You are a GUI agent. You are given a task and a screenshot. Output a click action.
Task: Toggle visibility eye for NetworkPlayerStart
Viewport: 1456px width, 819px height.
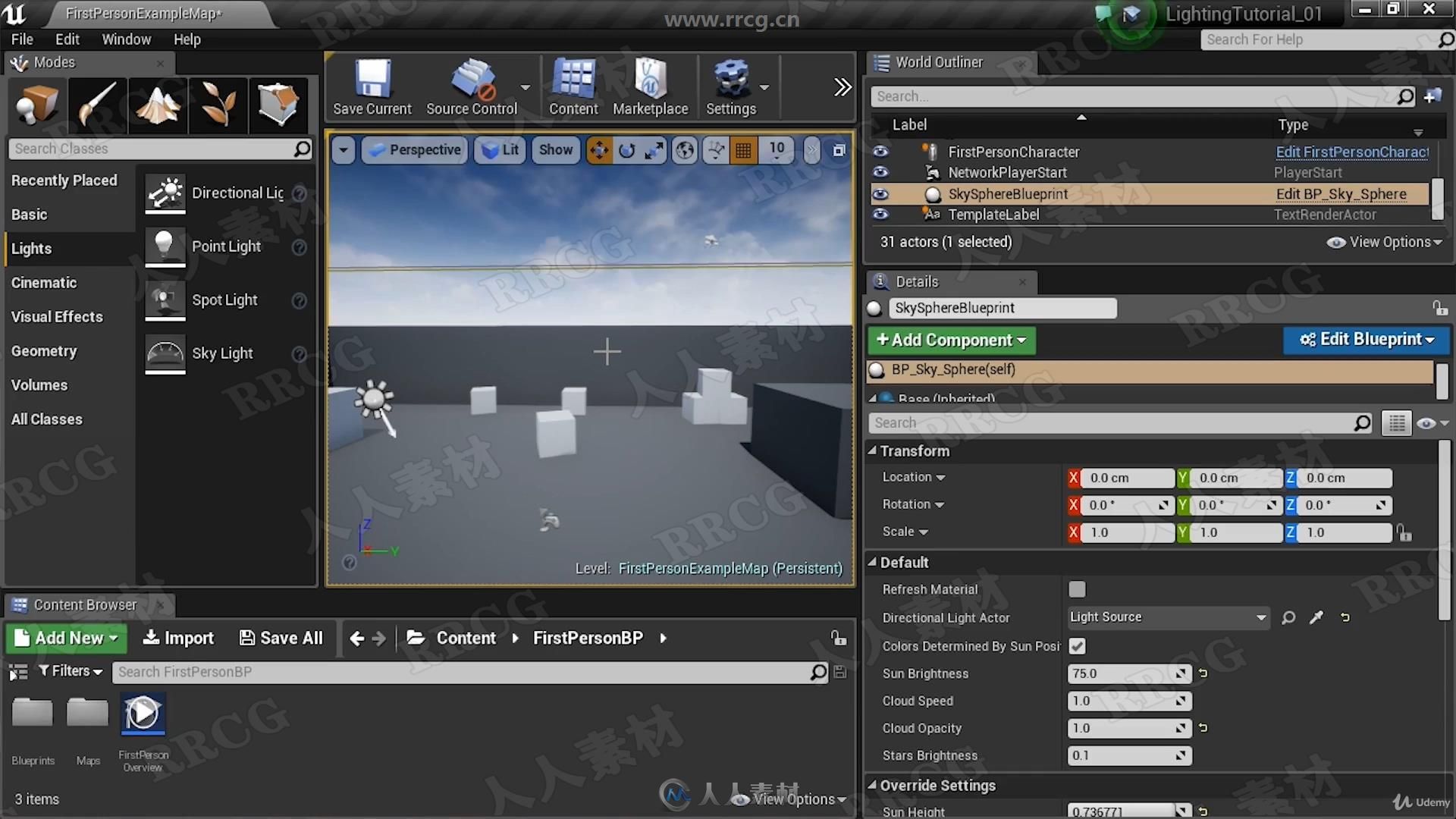point(880,172)
